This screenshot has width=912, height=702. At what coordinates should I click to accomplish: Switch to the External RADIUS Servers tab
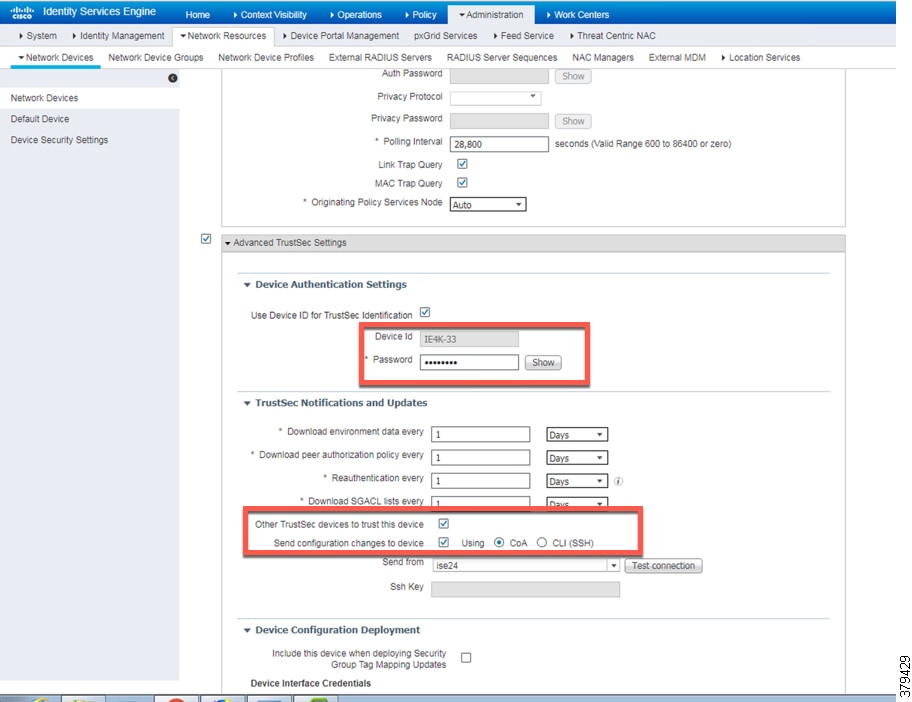(380, 58)
